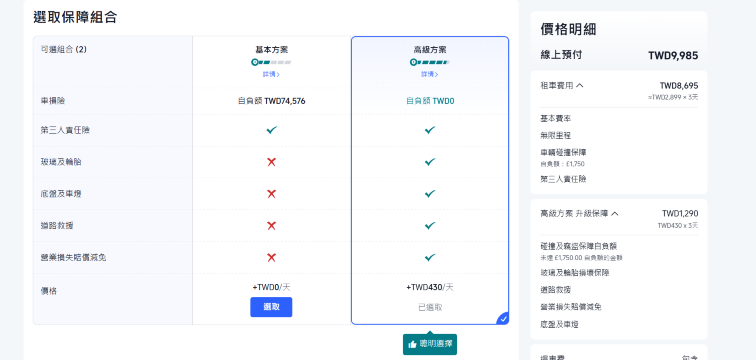Click the 第三人責任險 checkmark under 基本方案
This screenshot has width=756, height=360.
(271, 130)
